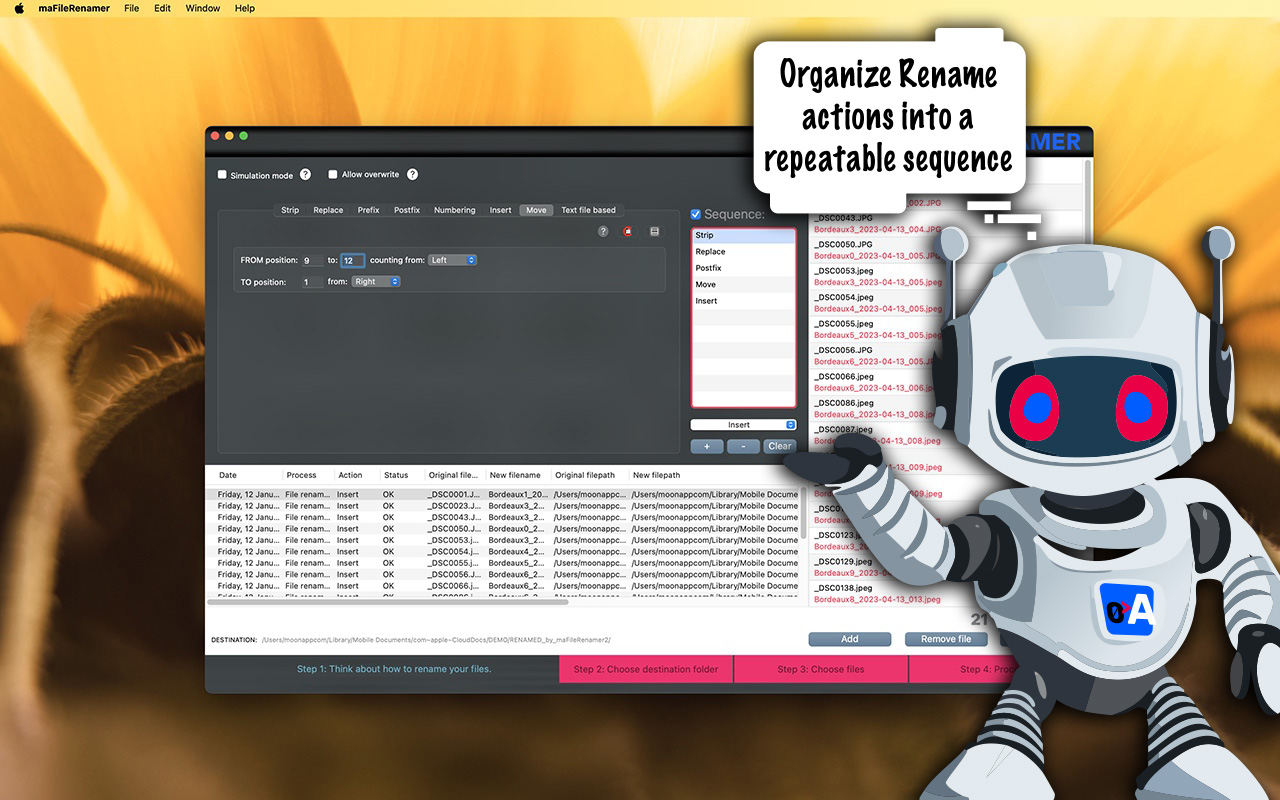The height and width of the screenshot is (800, 1280).
Task: Open the 'counting from' Left dropdown
Action: click(x=453, y=260)
